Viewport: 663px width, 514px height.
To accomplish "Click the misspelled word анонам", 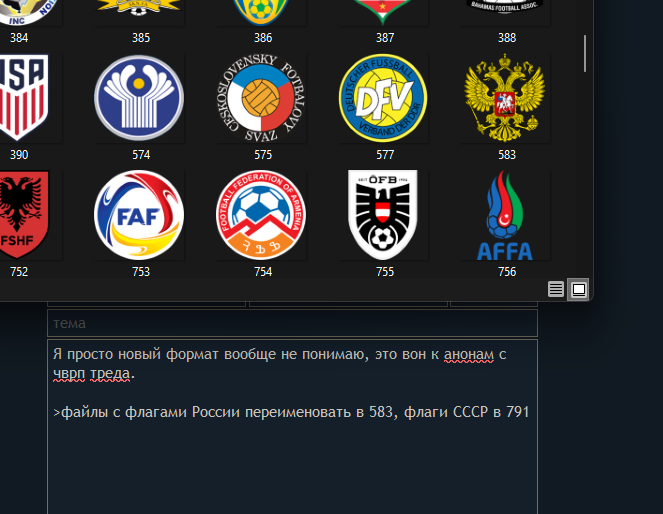I will coord(468,354).
